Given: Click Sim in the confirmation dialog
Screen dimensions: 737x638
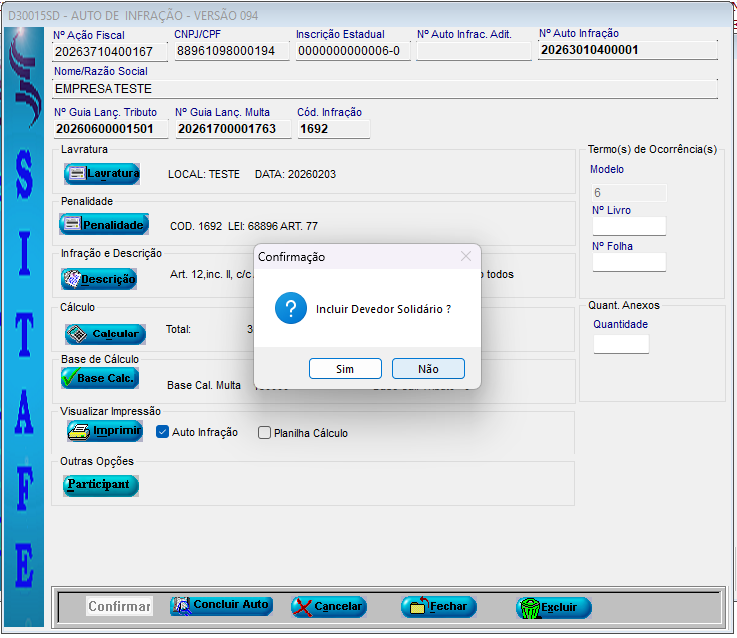Looking at the screenshot, I should [345, 369].
